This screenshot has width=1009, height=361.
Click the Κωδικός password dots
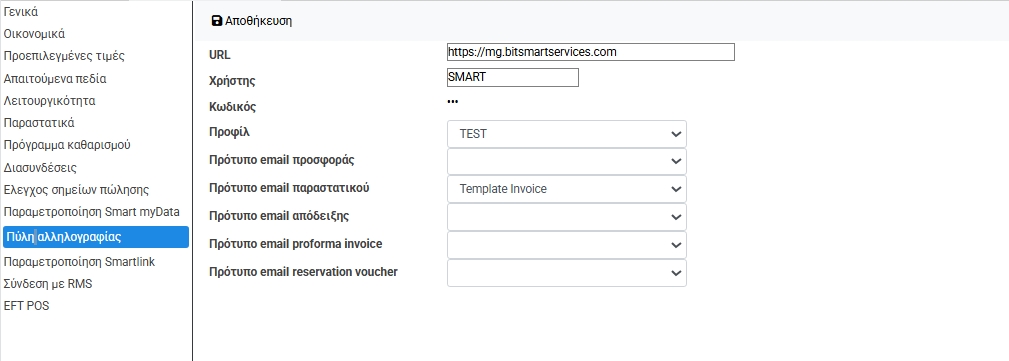452,102
